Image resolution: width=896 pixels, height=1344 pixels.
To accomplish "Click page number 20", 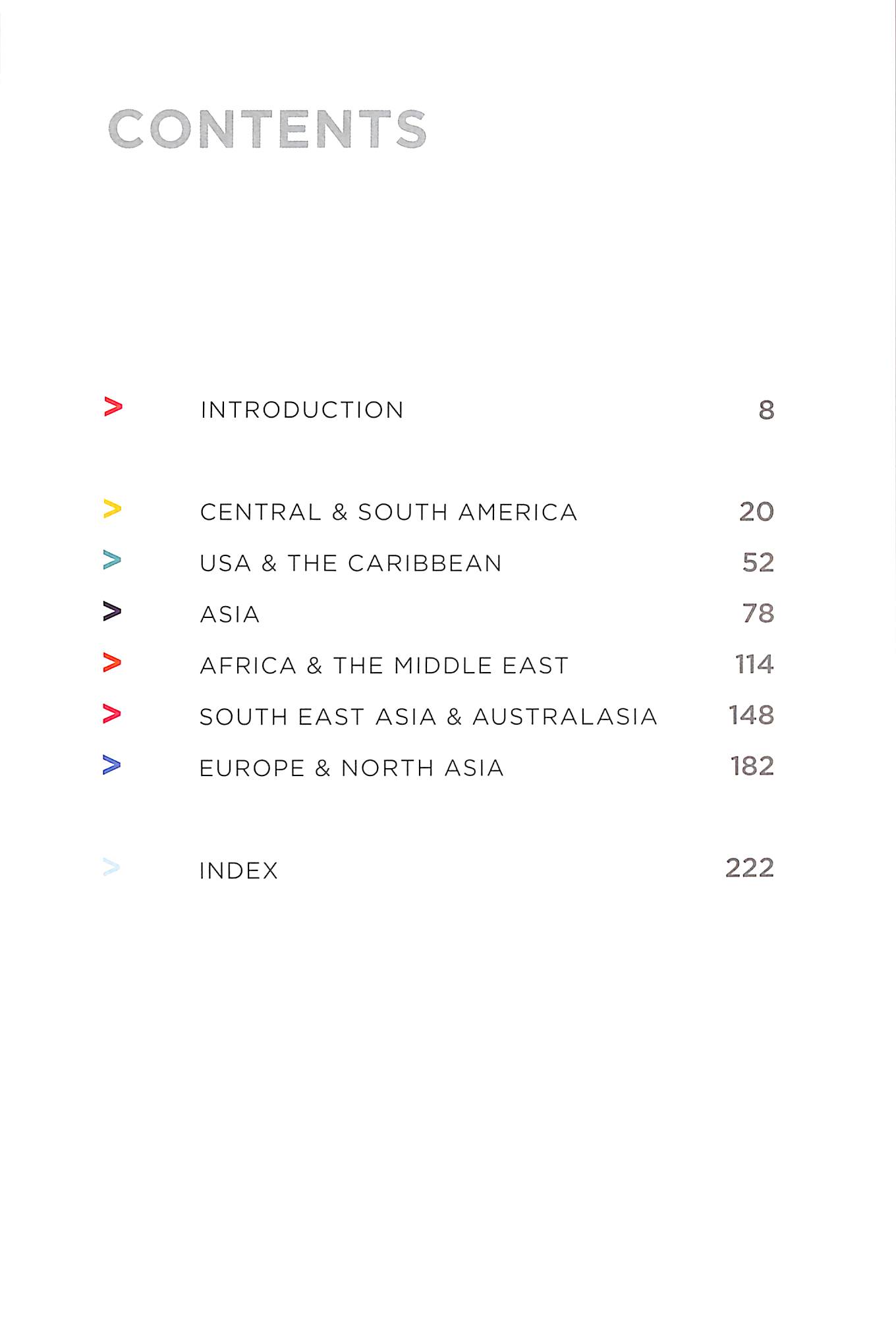I will (x=756, y=512).
